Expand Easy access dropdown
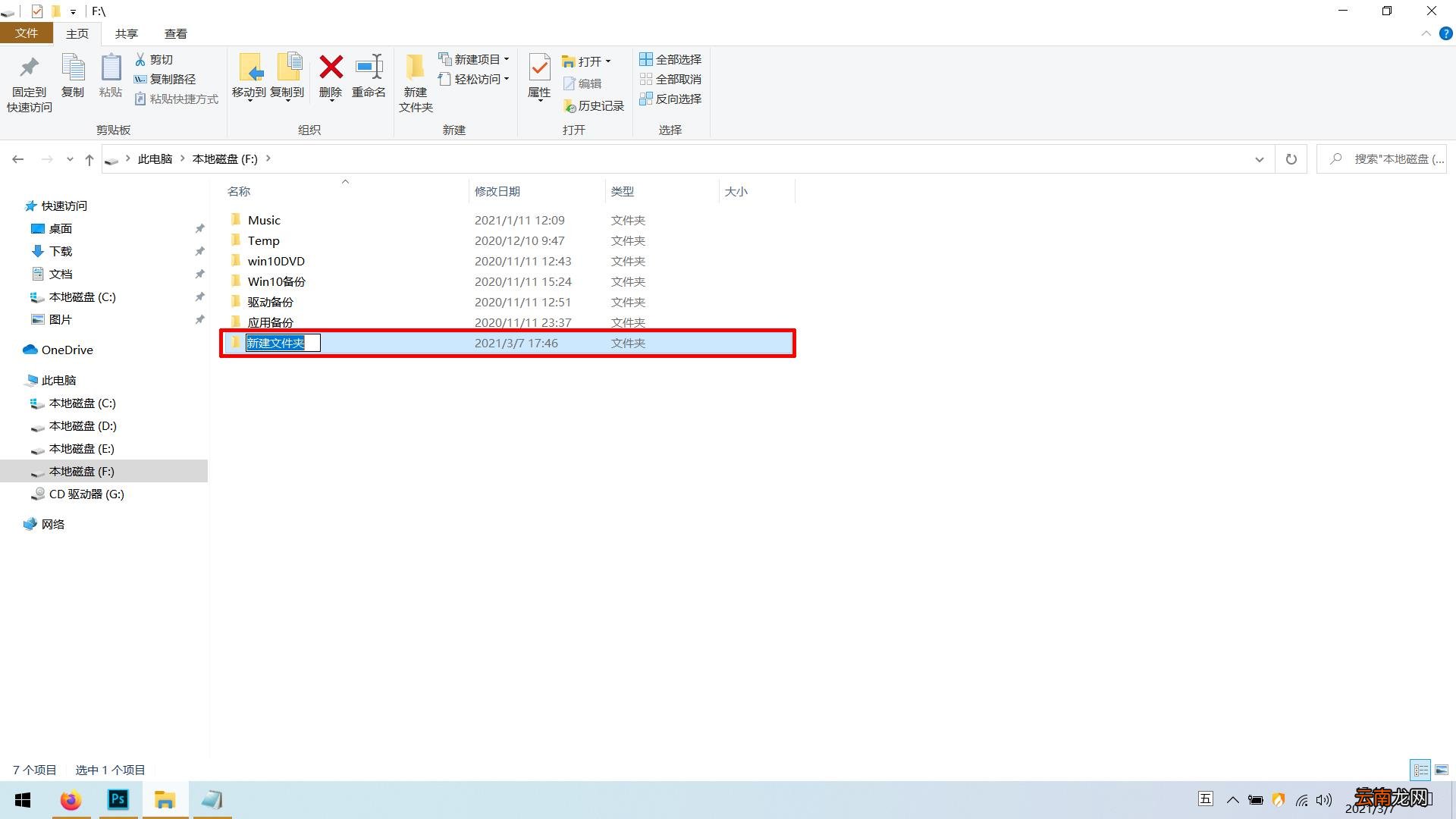1456x819 pixels. point(507,79)
